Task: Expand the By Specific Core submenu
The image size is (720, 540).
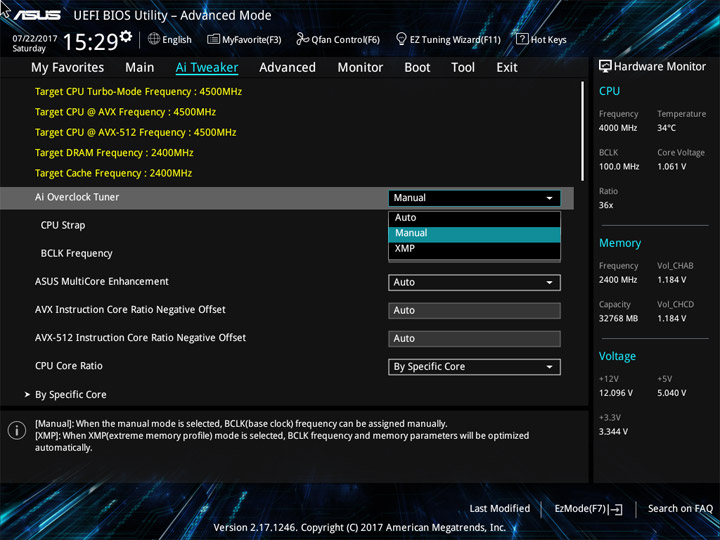Action: pos(70,394)
